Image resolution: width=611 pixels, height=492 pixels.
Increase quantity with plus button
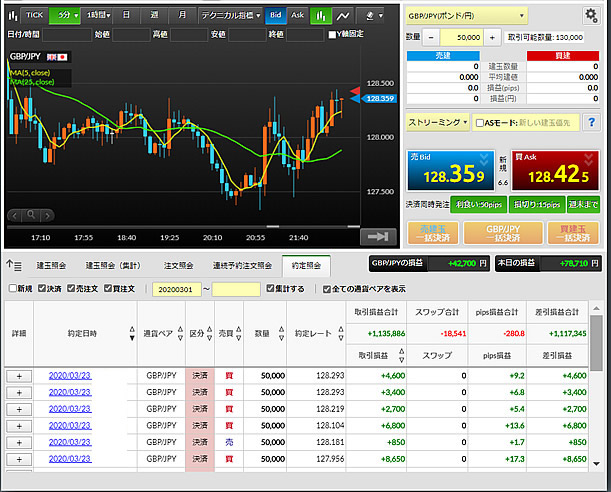(x=492, y=37)
